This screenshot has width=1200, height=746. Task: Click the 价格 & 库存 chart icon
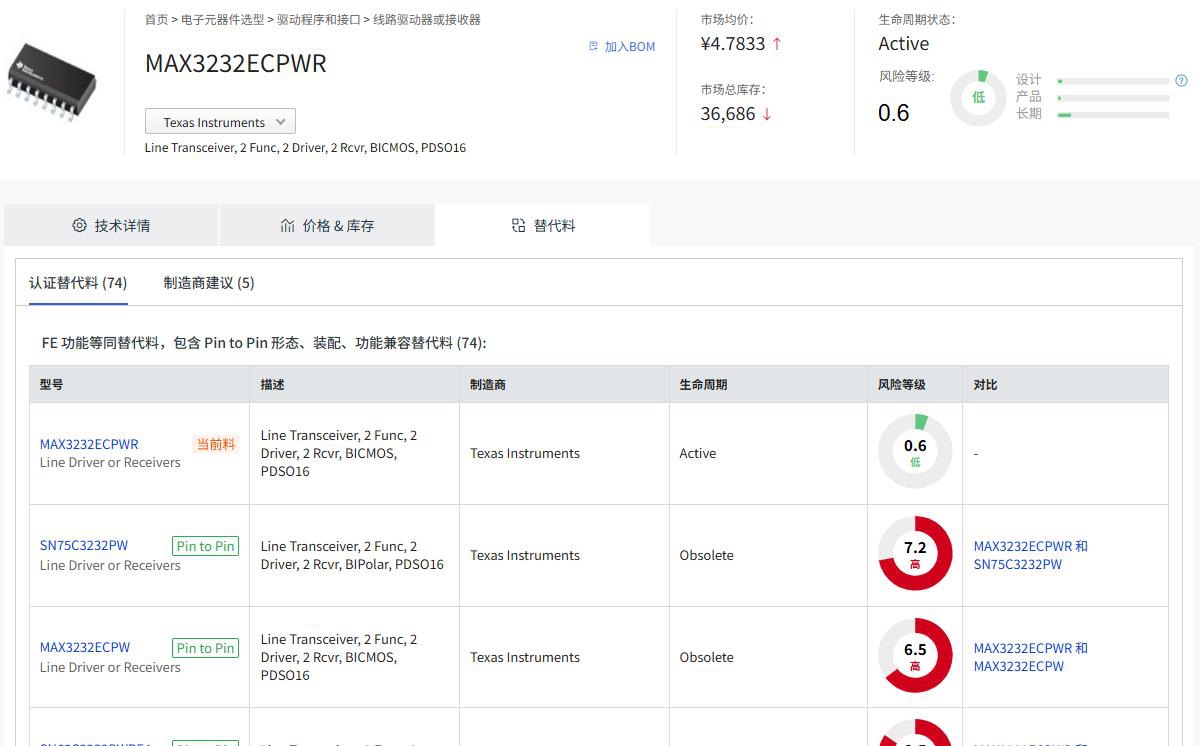pyautogui.click(x=288, y=225)
